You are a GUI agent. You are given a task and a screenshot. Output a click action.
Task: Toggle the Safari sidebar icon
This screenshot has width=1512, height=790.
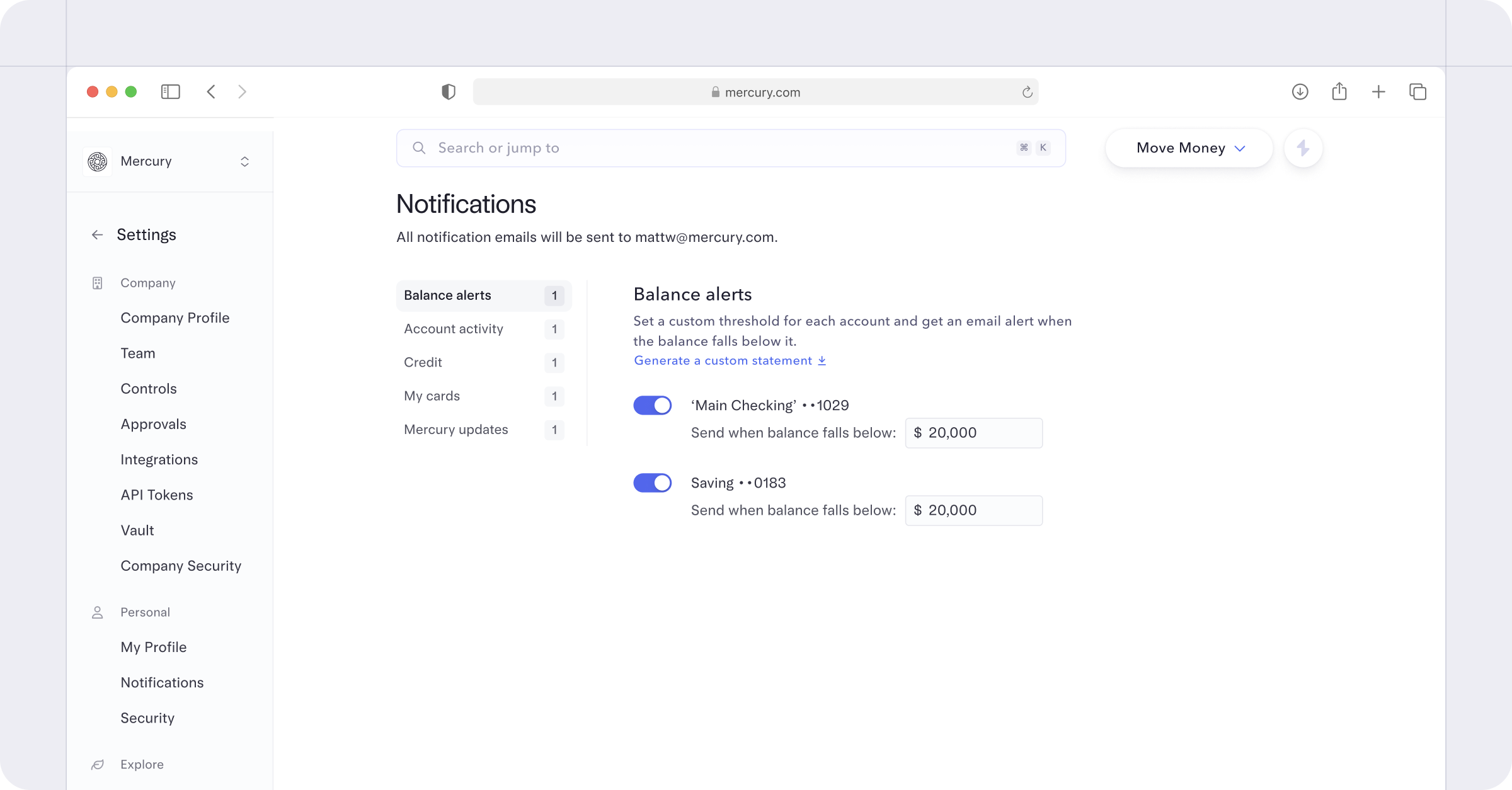click(x=171, y=92)
